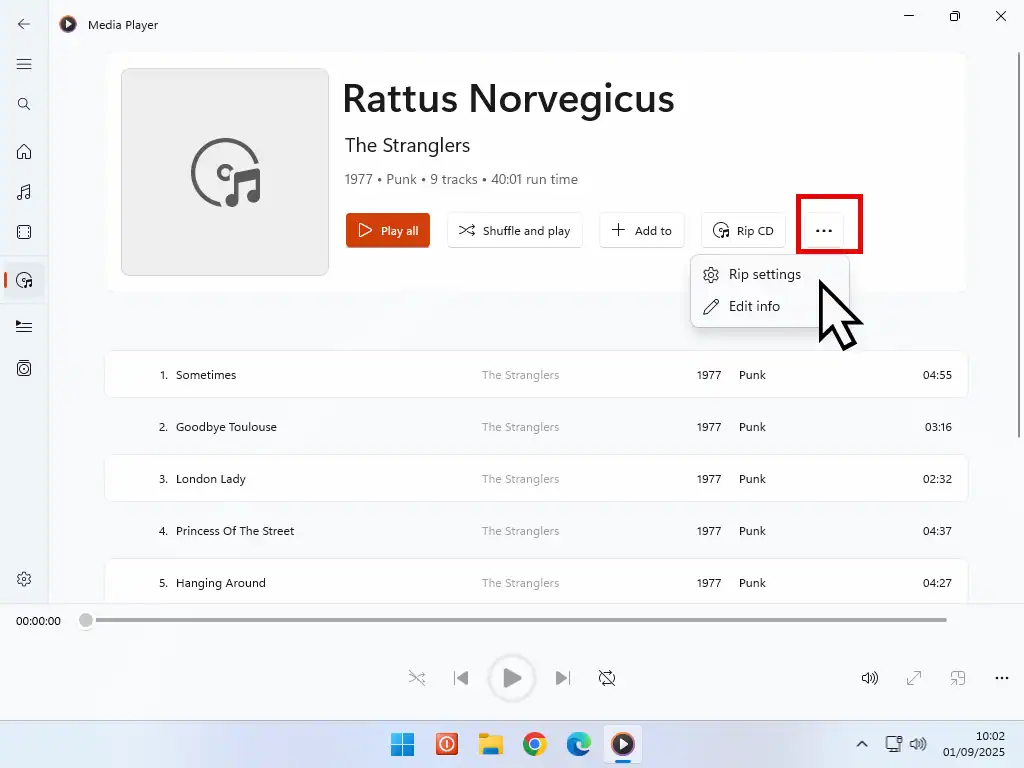Select track 3 London Lady
Viewport: 1024px width, 768px height.
[536, 479]
